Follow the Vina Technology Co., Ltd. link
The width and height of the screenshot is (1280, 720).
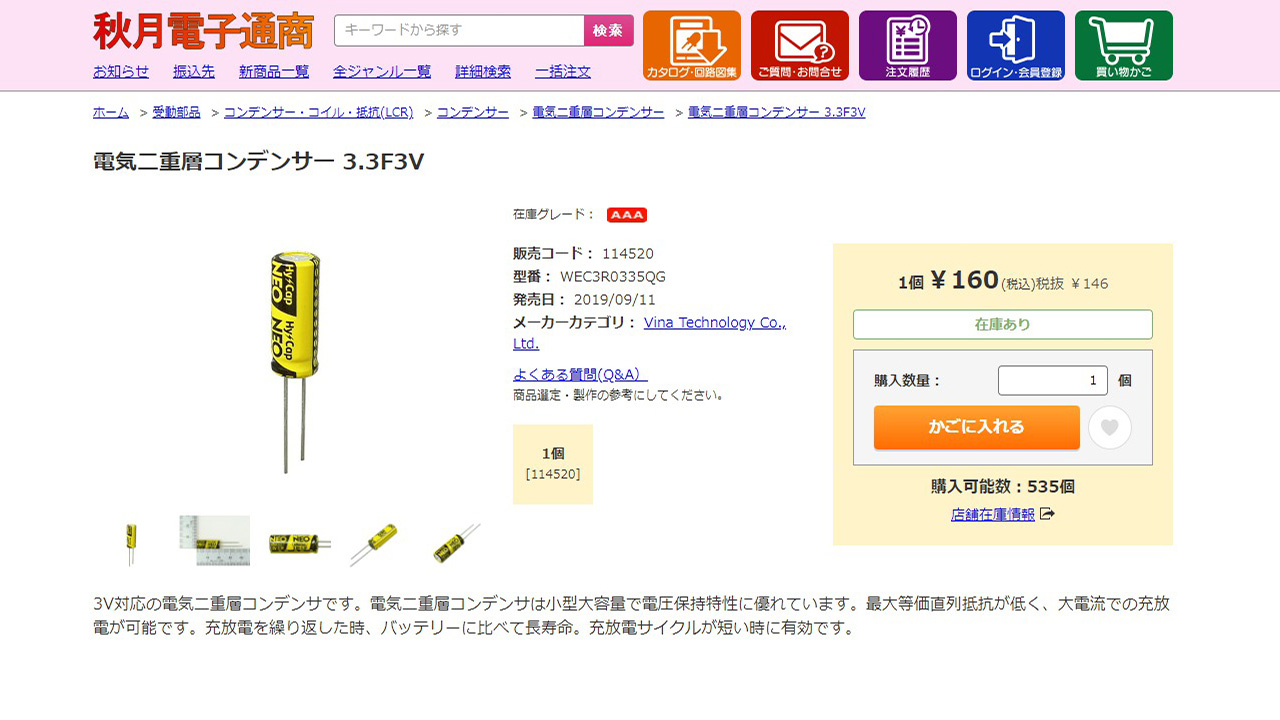coord(650,333)
